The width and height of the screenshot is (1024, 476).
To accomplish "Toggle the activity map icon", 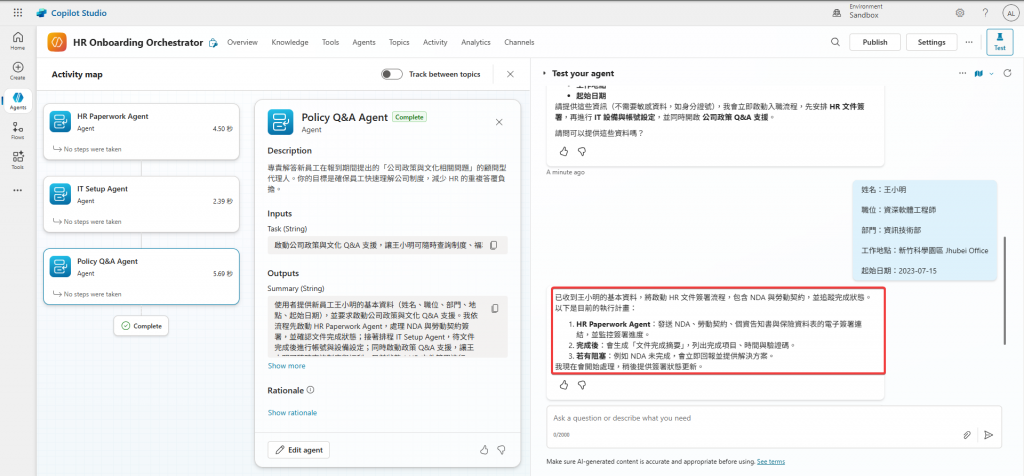I will (978, 74).
